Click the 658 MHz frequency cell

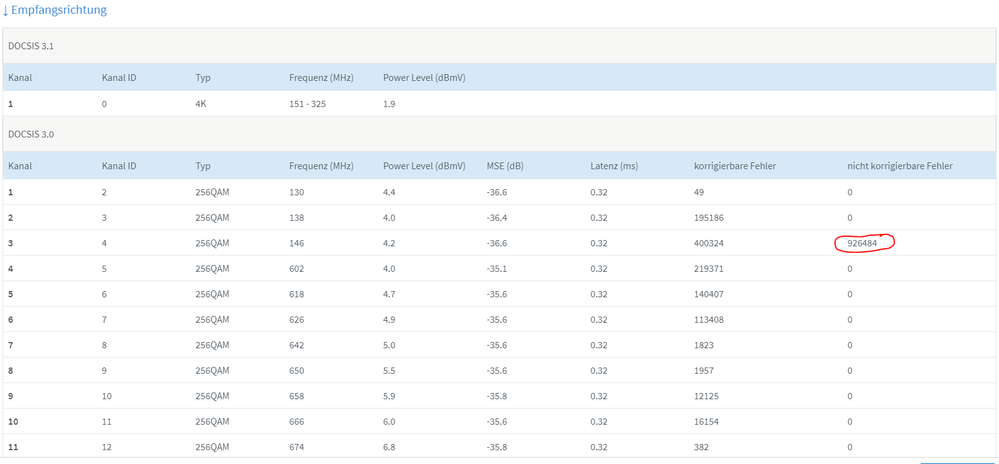click(296, 396)
